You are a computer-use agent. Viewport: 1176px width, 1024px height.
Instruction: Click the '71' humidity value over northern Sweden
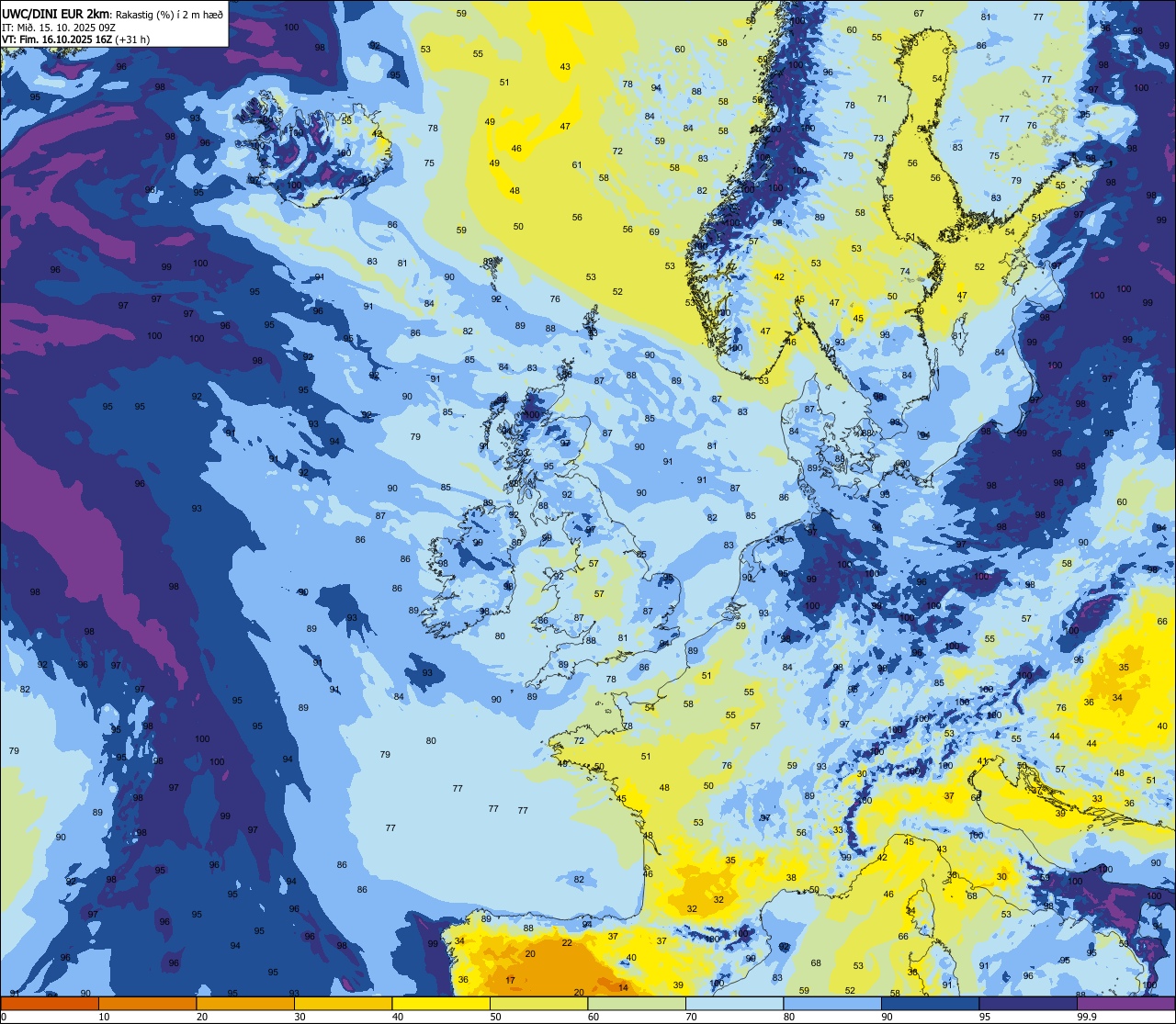[882, 99]
